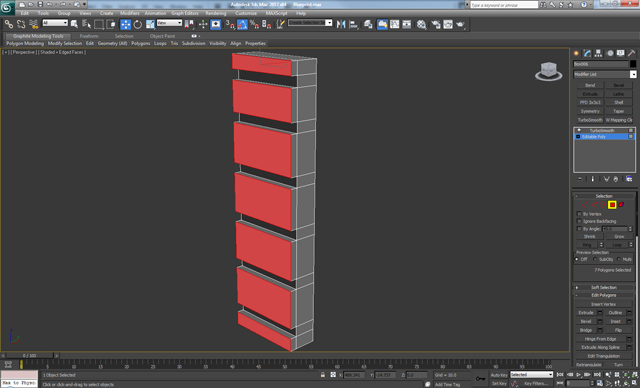640x388 pixels.
Task: Toggle Auto Key animation mode
Action: [x=499, y=375]
